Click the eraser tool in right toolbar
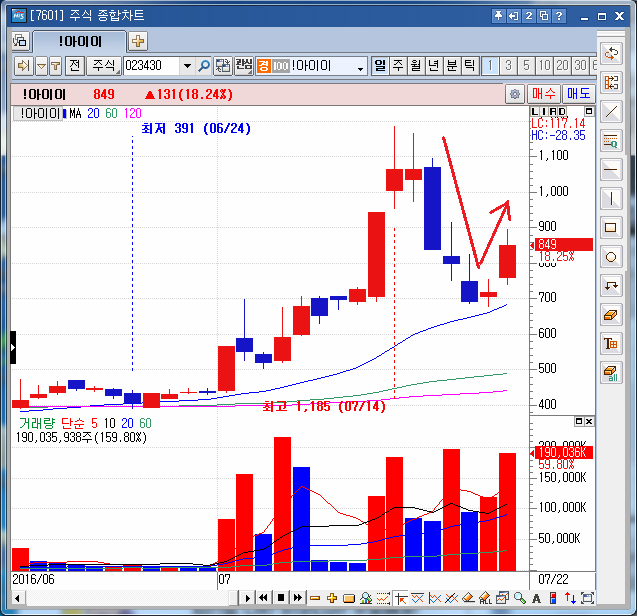 pyautogui.click(x=612, y=315)
